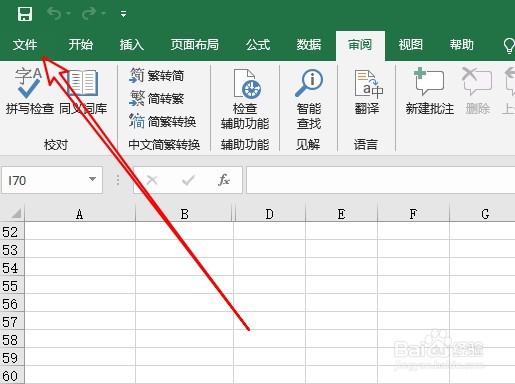This screenshot has width=515, height=384.
Task: Click cell E55
Action: pos(341,285)
